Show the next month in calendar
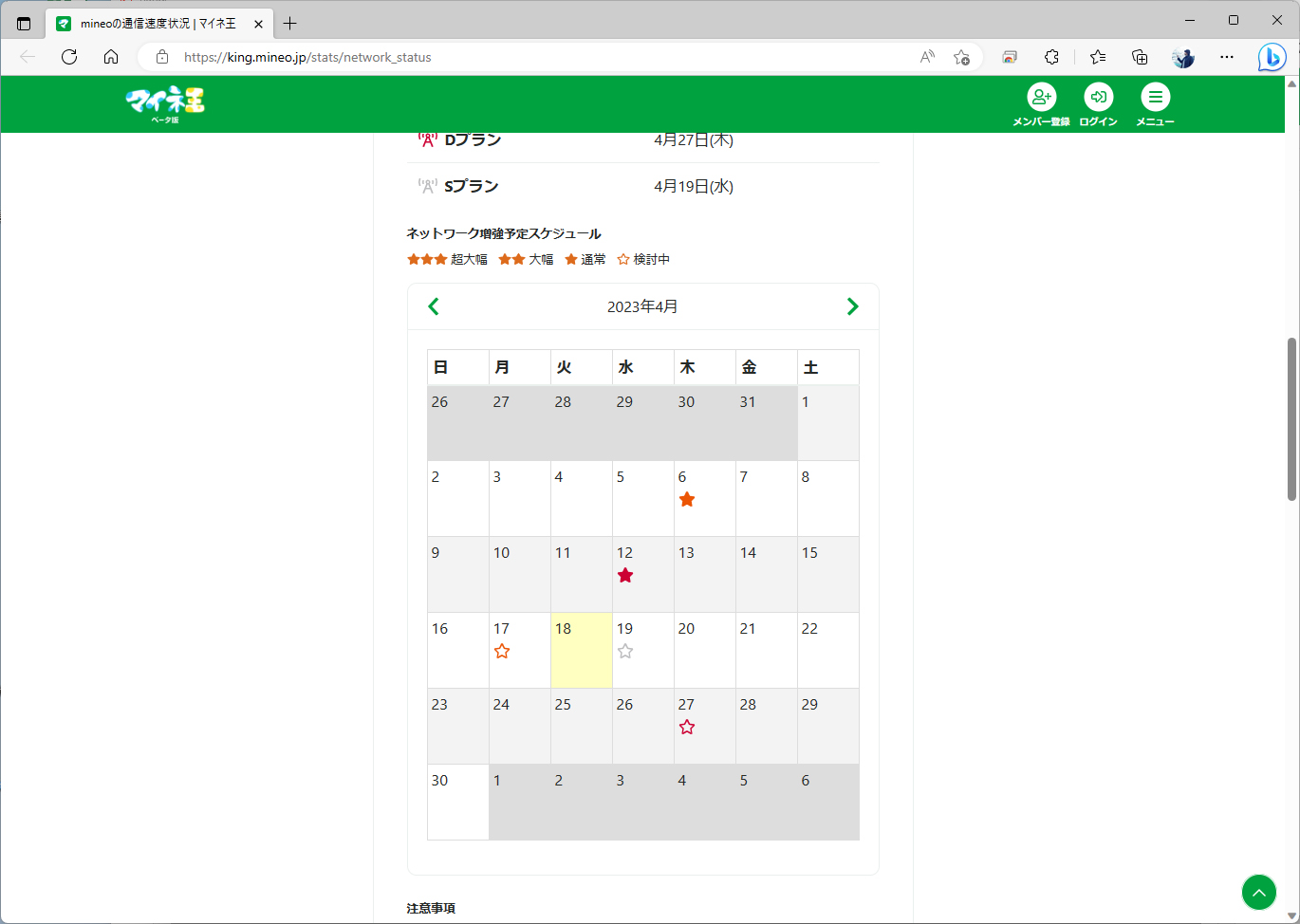1300x924 pixels. click(853, 306)
